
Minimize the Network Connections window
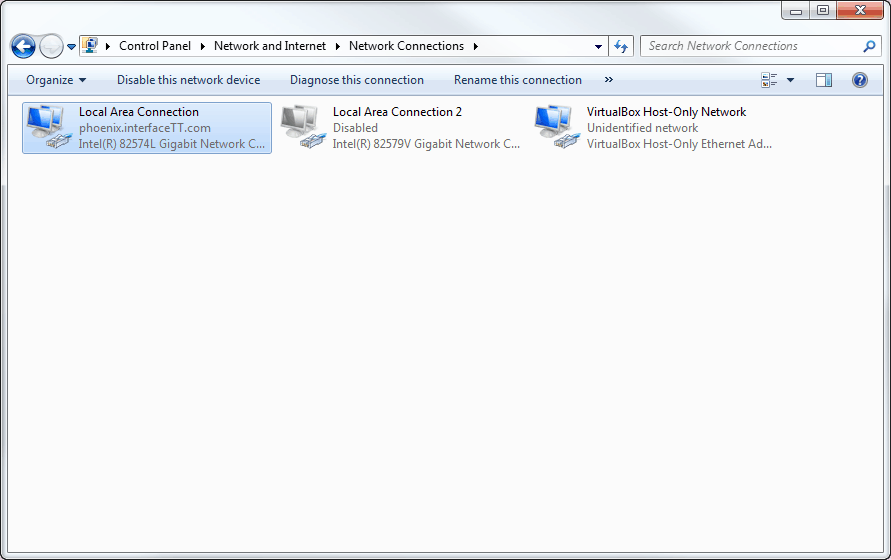(796, 11)
